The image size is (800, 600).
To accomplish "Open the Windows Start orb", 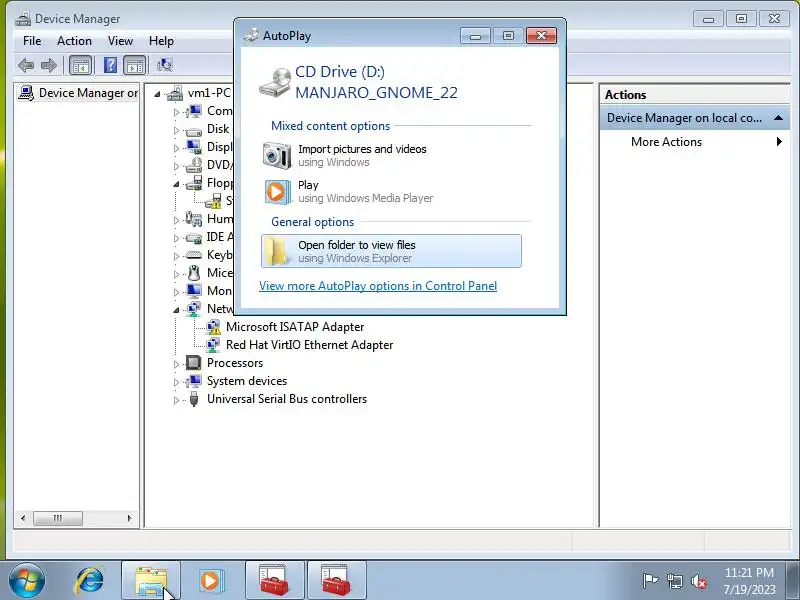I will 27,581.
